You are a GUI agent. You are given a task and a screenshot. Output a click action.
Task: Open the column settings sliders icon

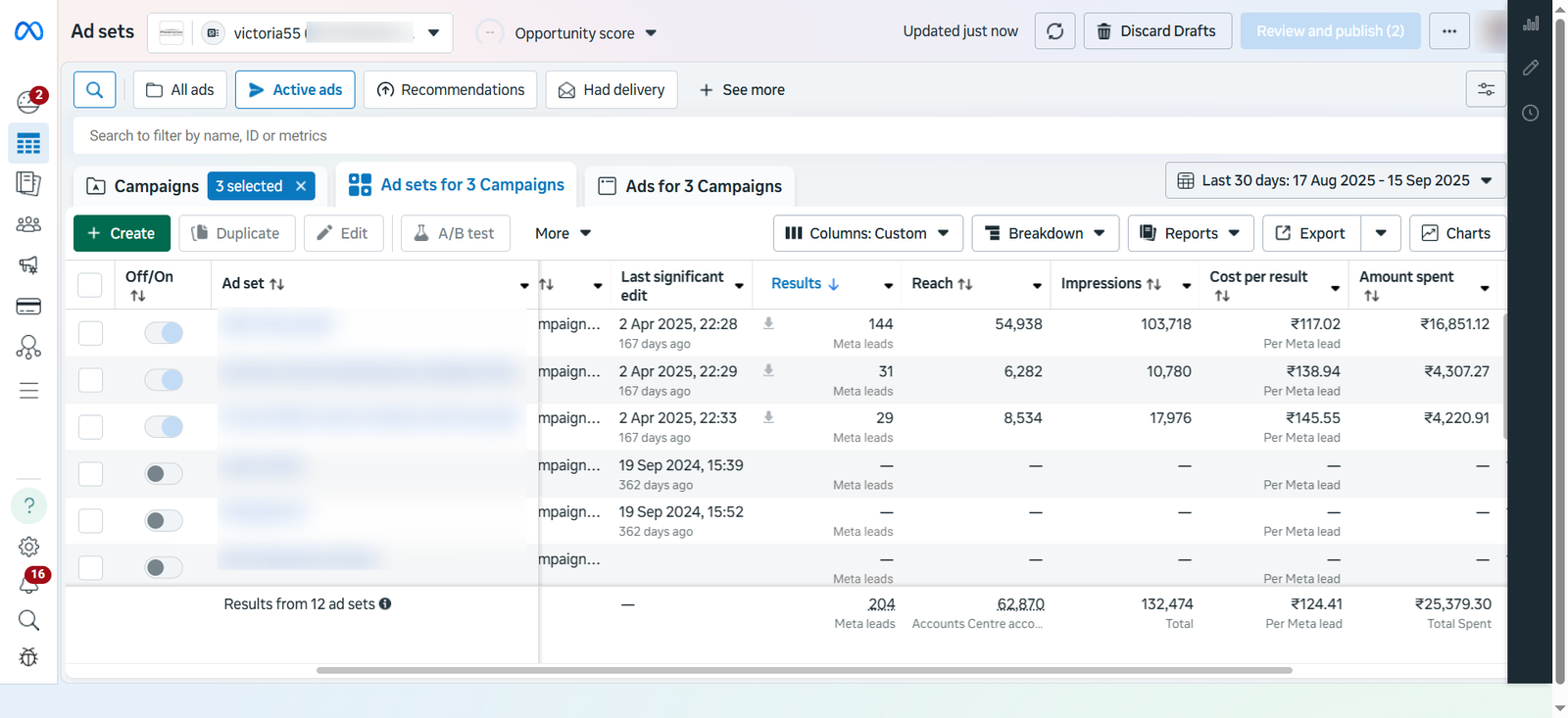(1486, 90)
